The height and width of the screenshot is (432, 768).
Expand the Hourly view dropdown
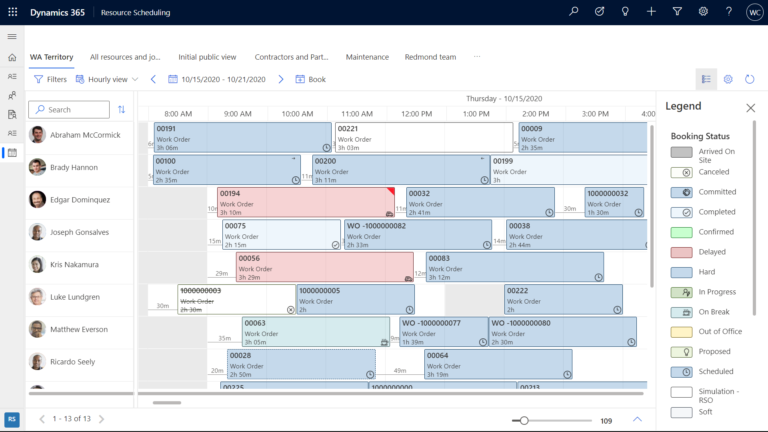tap(113, 79)
